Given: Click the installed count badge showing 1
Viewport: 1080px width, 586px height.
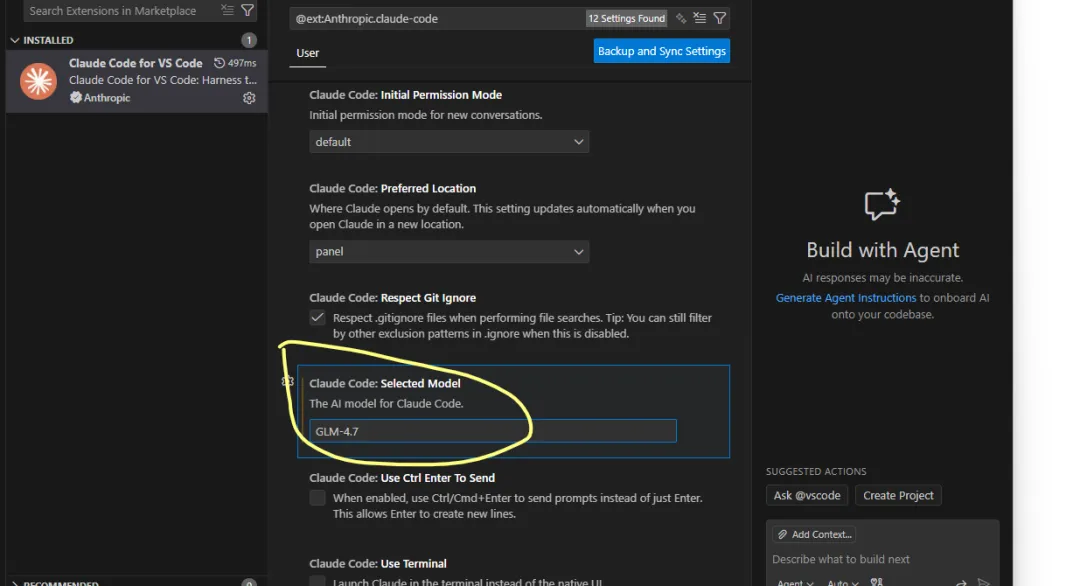Looking at the screenshot, I should [249, 40].
